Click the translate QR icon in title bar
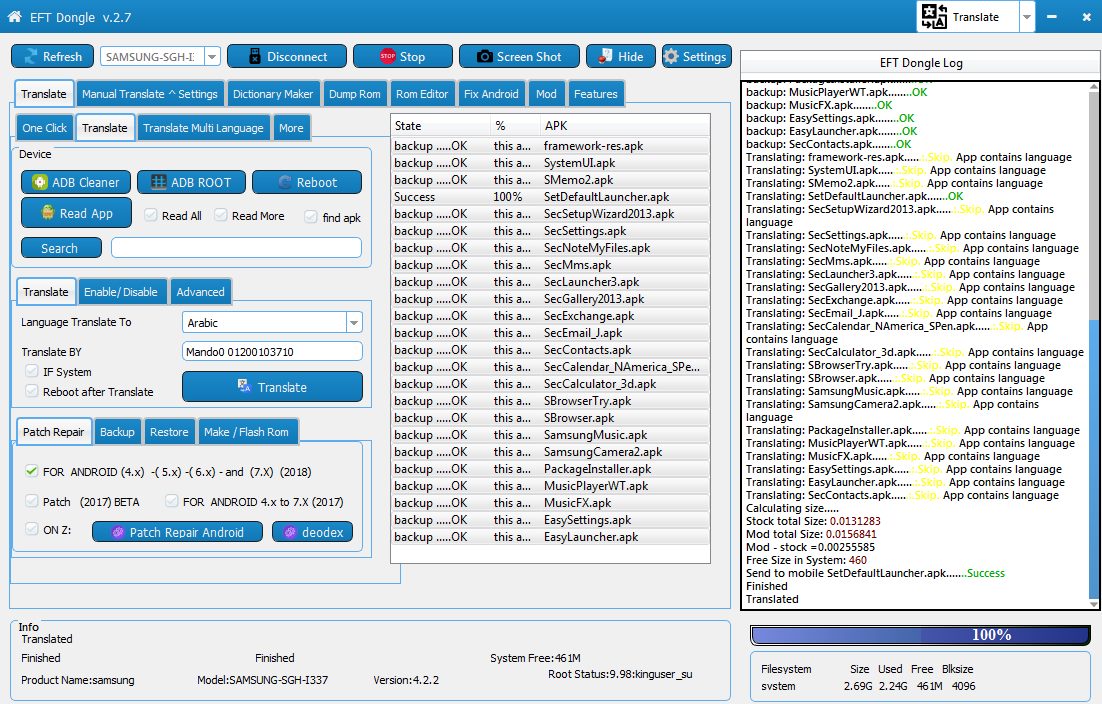Image resolution: width=1102 pixels, height=704 pixels. 934,16
